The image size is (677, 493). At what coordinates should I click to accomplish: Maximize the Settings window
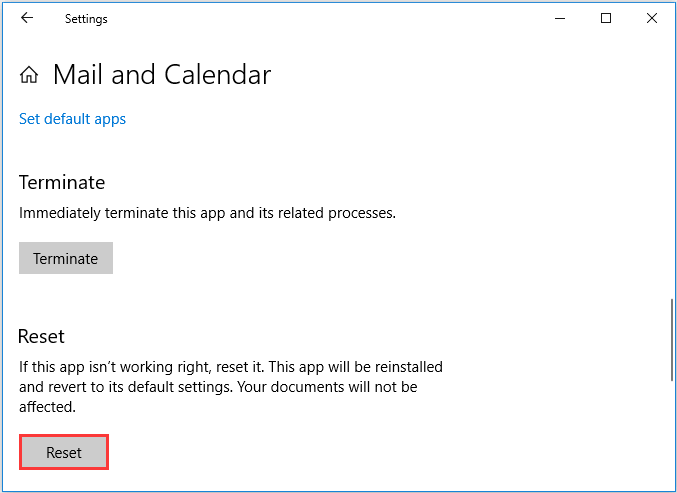coord(606,18)
